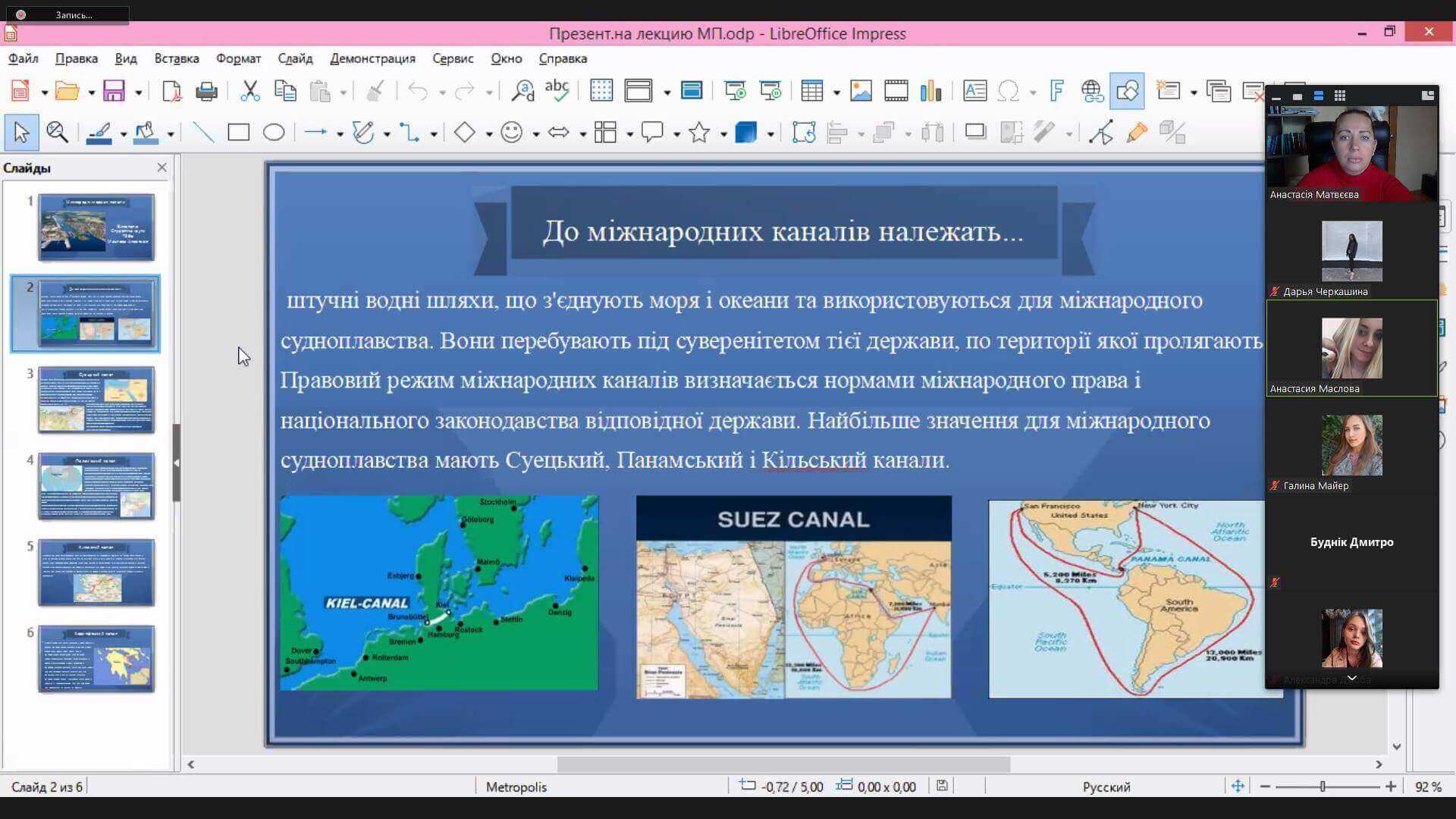
Task: Click the Export as PDF icon
Action: click(172, 91)
